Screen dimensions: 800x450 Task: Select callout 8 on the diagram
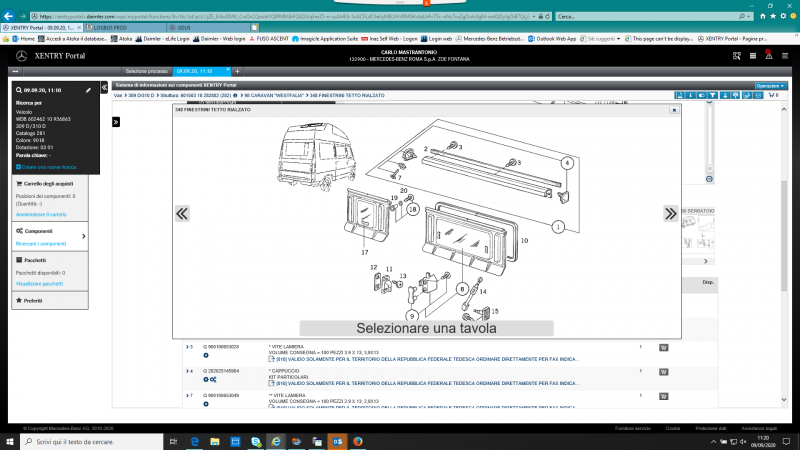[462, 289]
